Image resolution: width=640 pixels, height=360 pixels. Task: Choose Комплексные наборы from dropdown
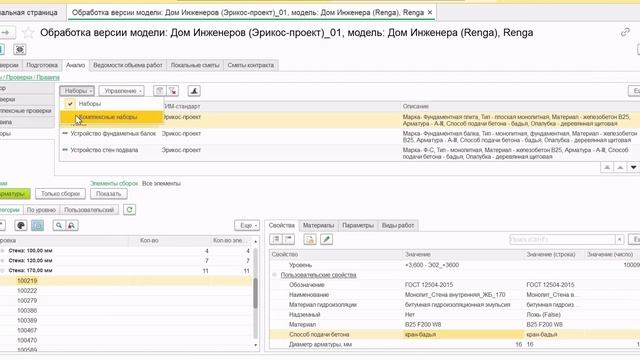[x=111, y=117]
